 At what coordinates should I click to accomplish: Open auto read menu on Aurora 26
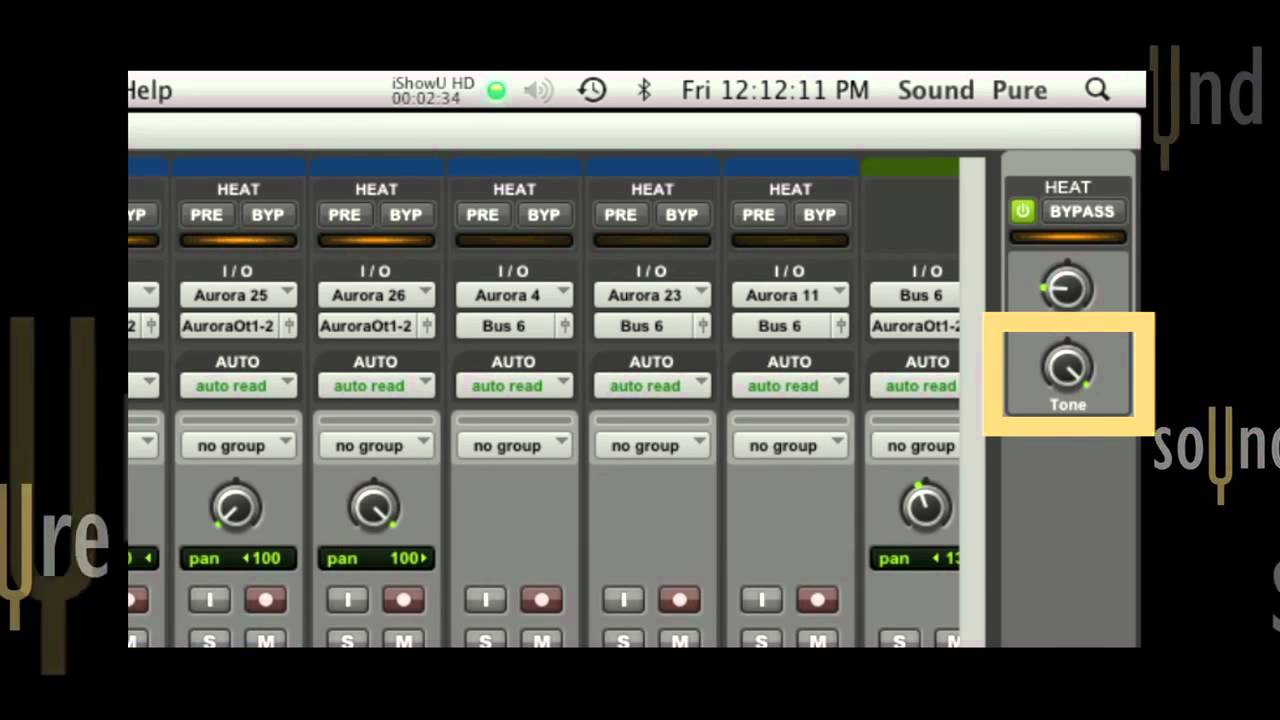coord(376,385)
